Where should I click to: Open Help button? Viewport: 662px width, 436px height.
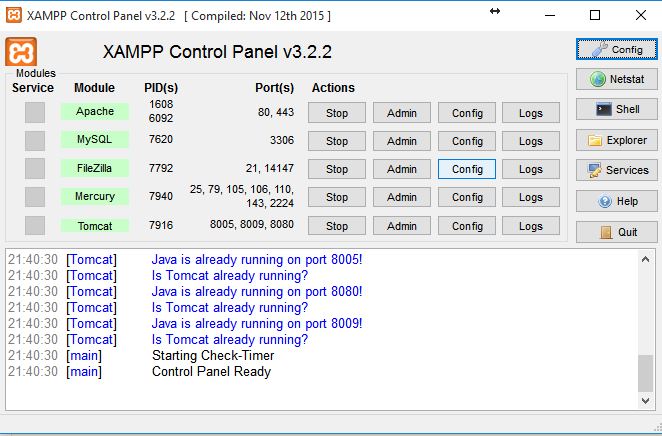click(616, 201)
